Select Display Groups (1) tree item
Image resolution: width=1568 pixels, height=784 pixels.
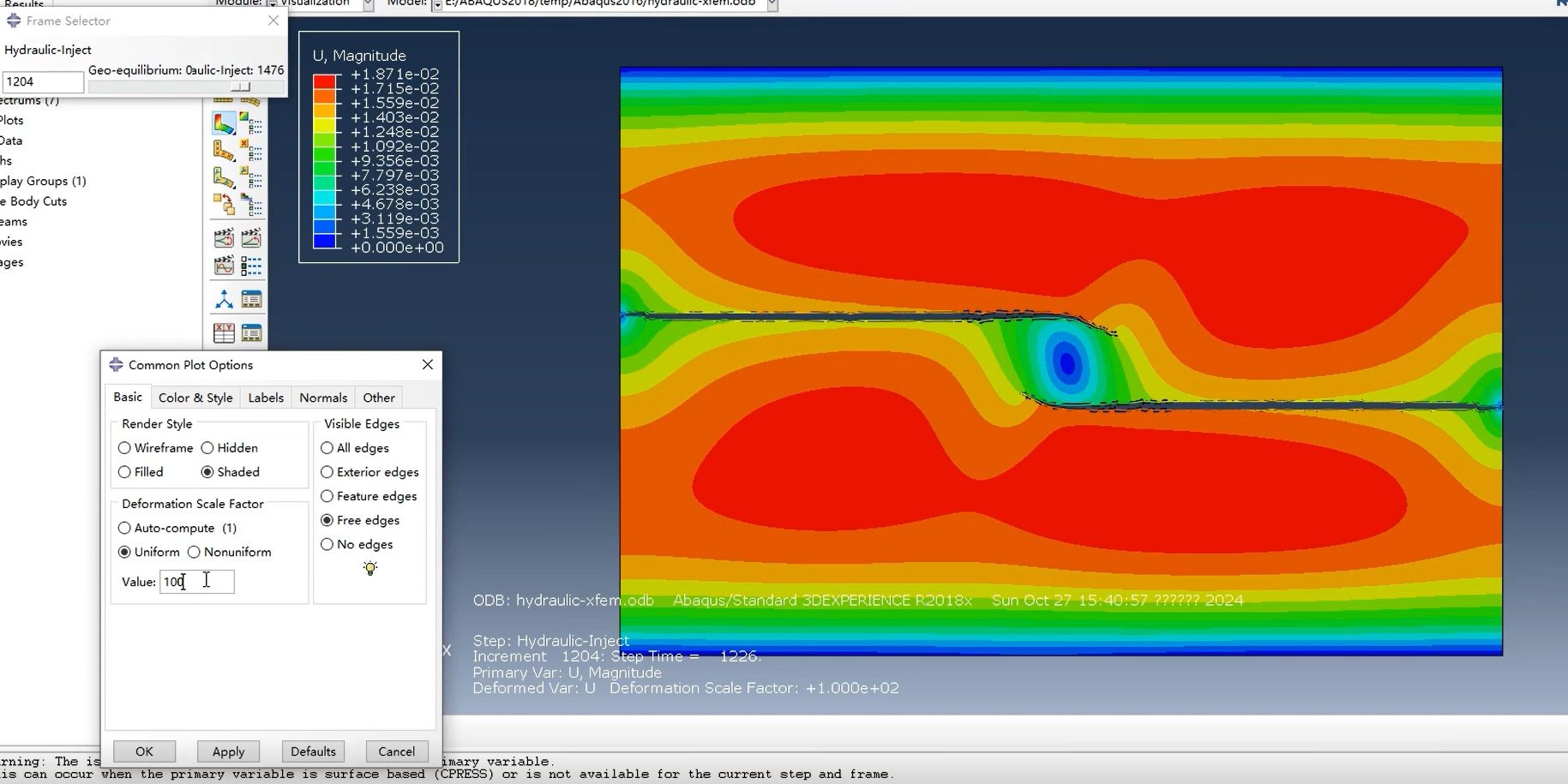[43, 181]
